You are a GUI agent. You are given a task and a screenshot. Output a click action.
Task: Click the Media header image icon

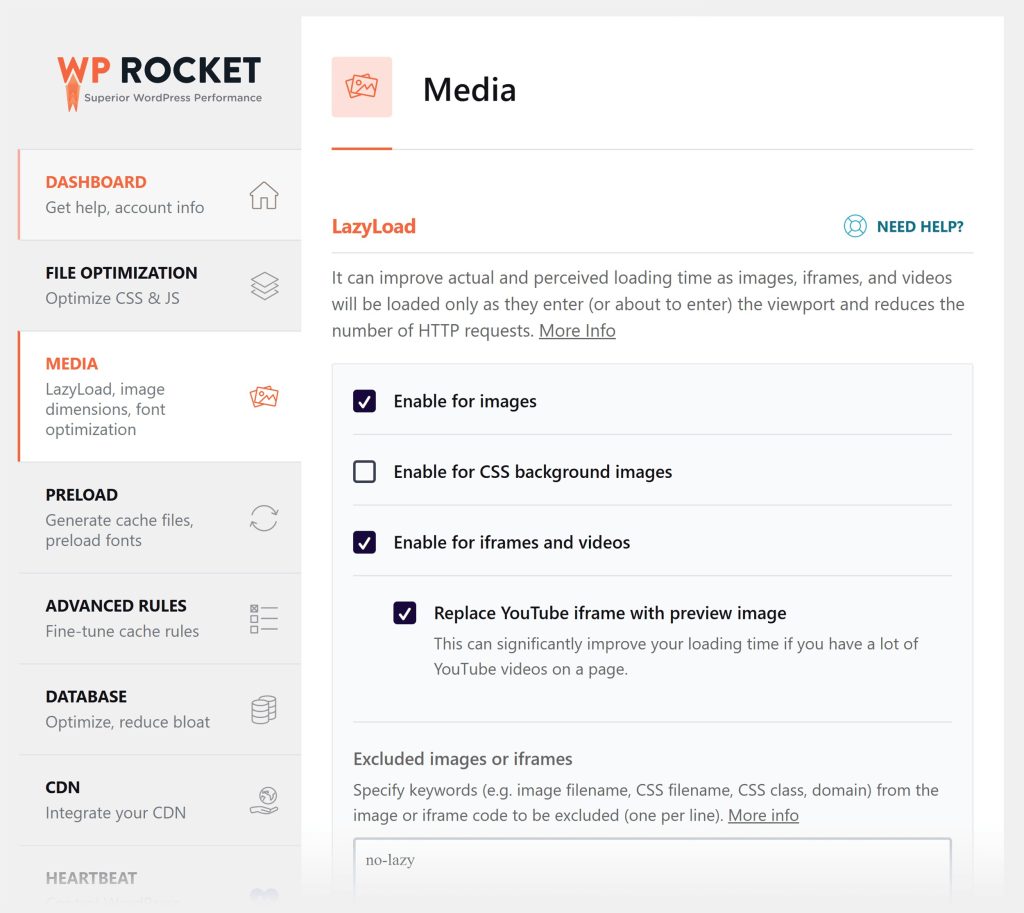click(362, 87)
